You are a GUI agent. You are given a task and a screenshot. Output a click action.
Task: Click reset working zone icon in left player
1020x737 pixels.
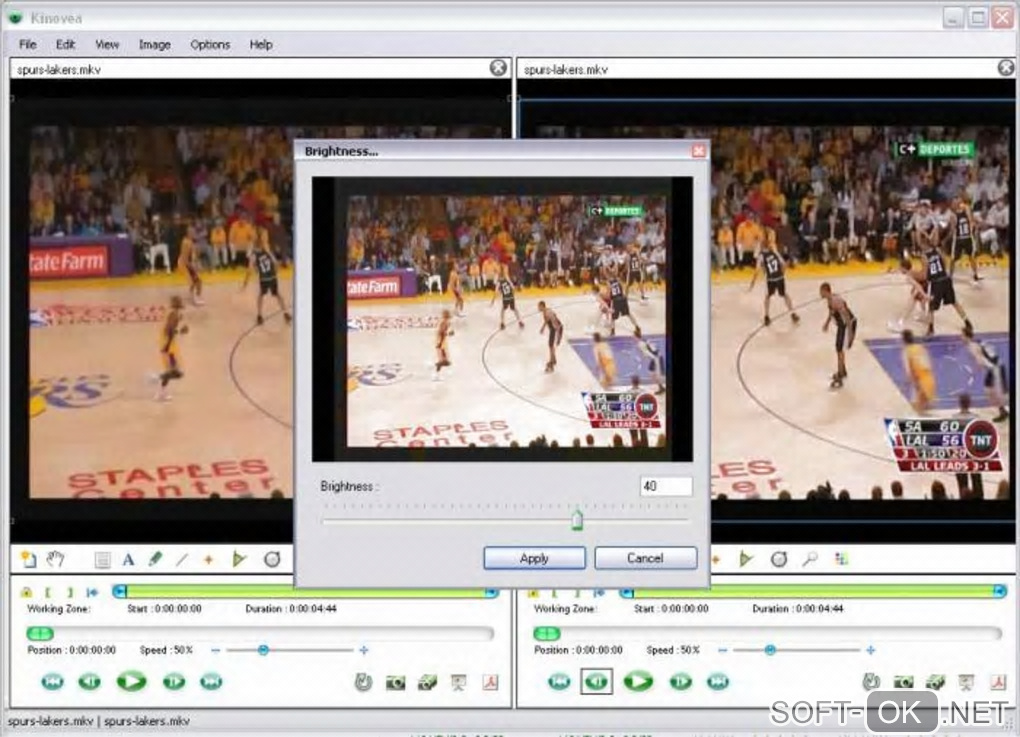[92, 592]
